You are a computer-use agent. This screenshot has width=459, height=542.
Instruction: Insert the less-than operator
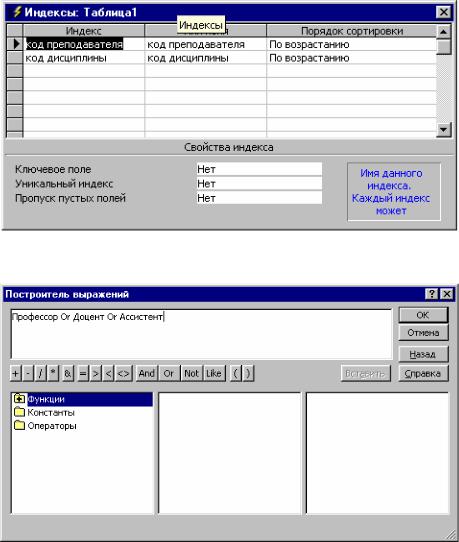(108, 373)
